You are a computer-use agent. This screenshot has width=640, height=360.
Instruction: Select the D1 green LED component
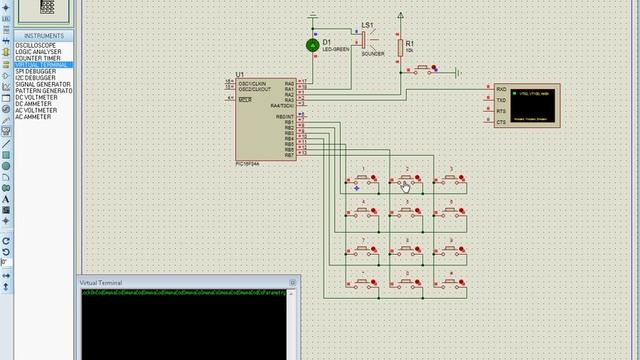(x=313, y=45)
